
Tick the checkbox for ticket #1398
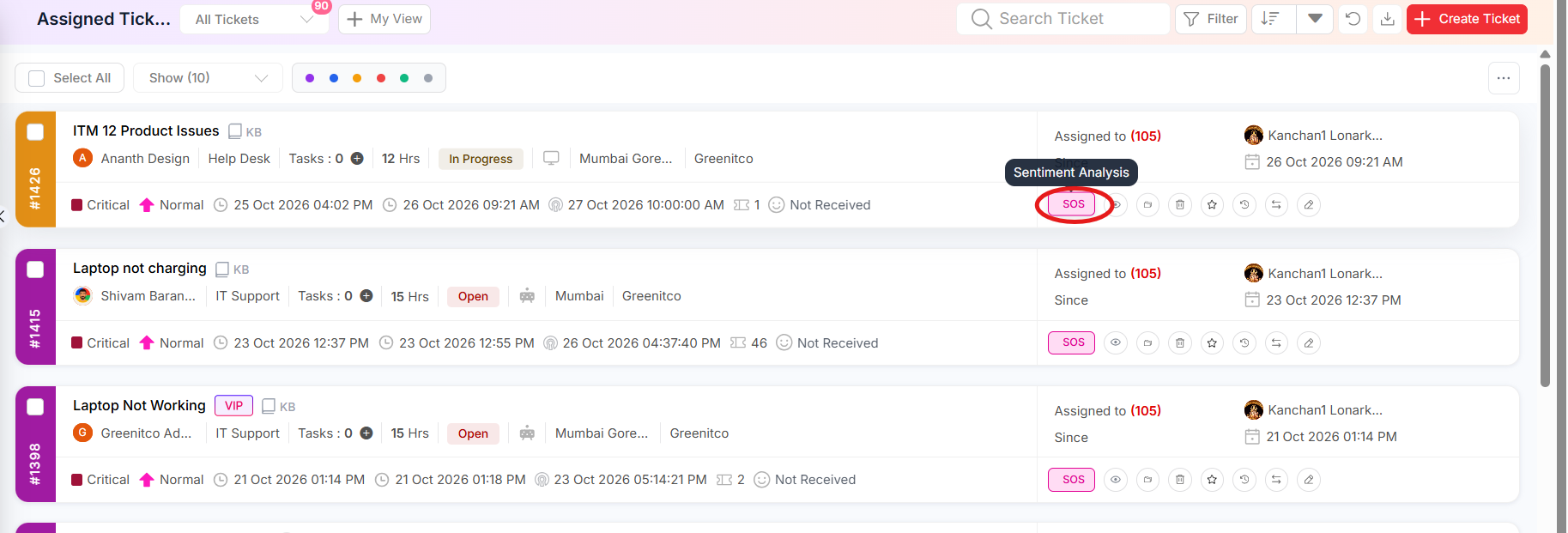click(35, 407)
